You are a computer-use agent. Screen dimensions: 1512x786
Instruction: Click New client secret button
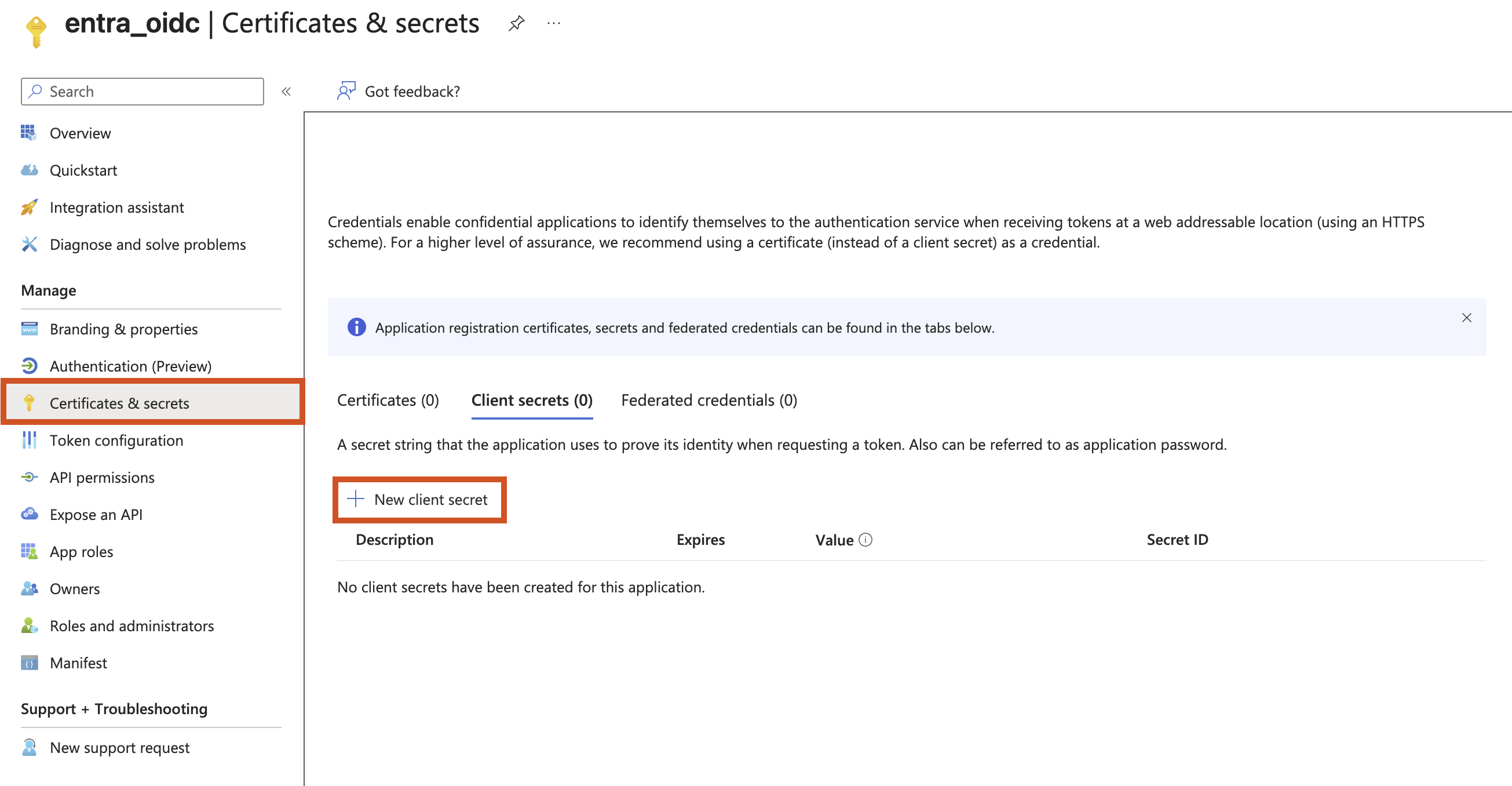pos(419,499)
